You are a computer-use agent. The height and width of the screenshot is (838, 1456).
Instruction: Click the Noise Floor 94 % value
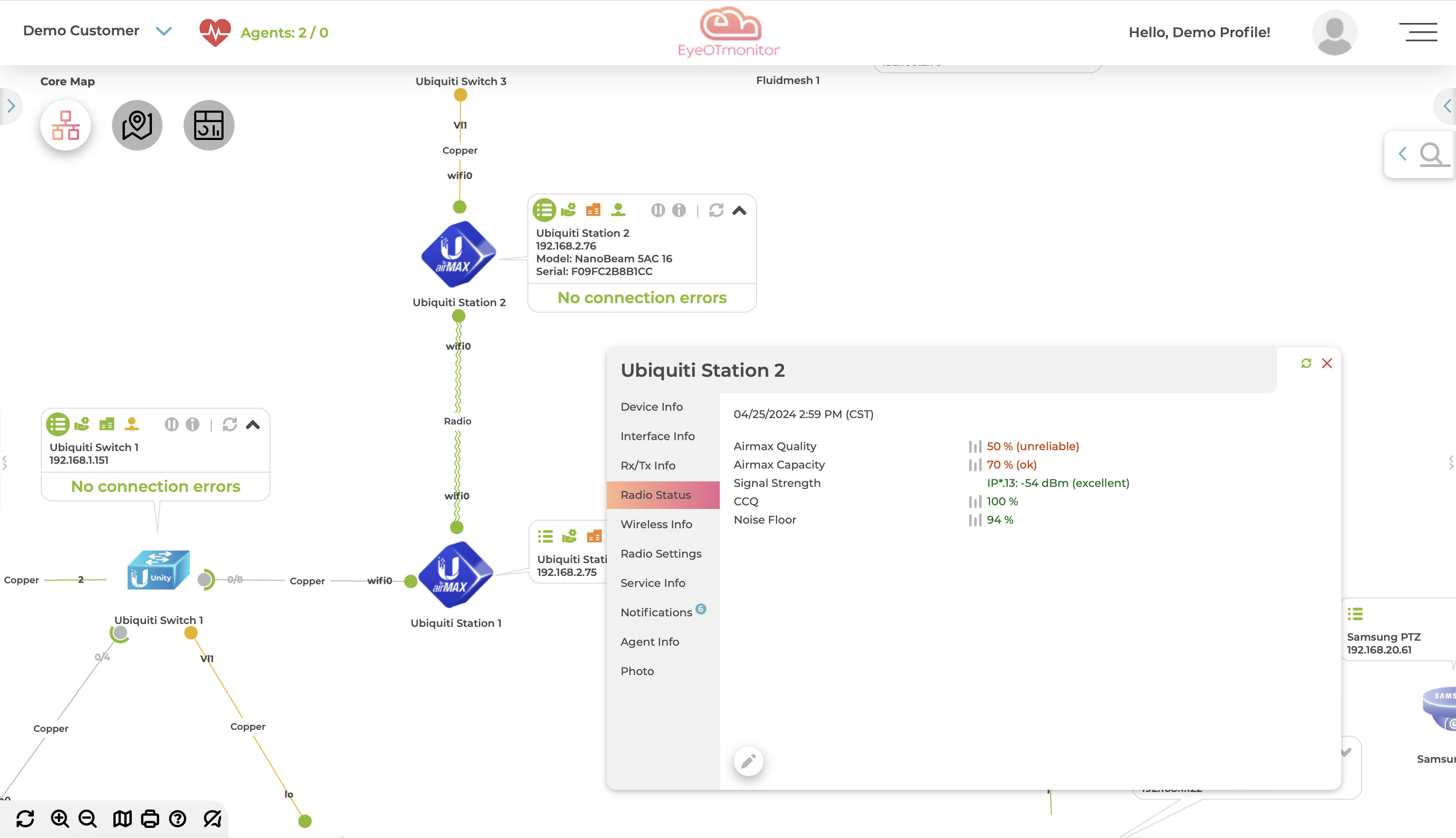pyautogui.click(x=1000, y=520)
